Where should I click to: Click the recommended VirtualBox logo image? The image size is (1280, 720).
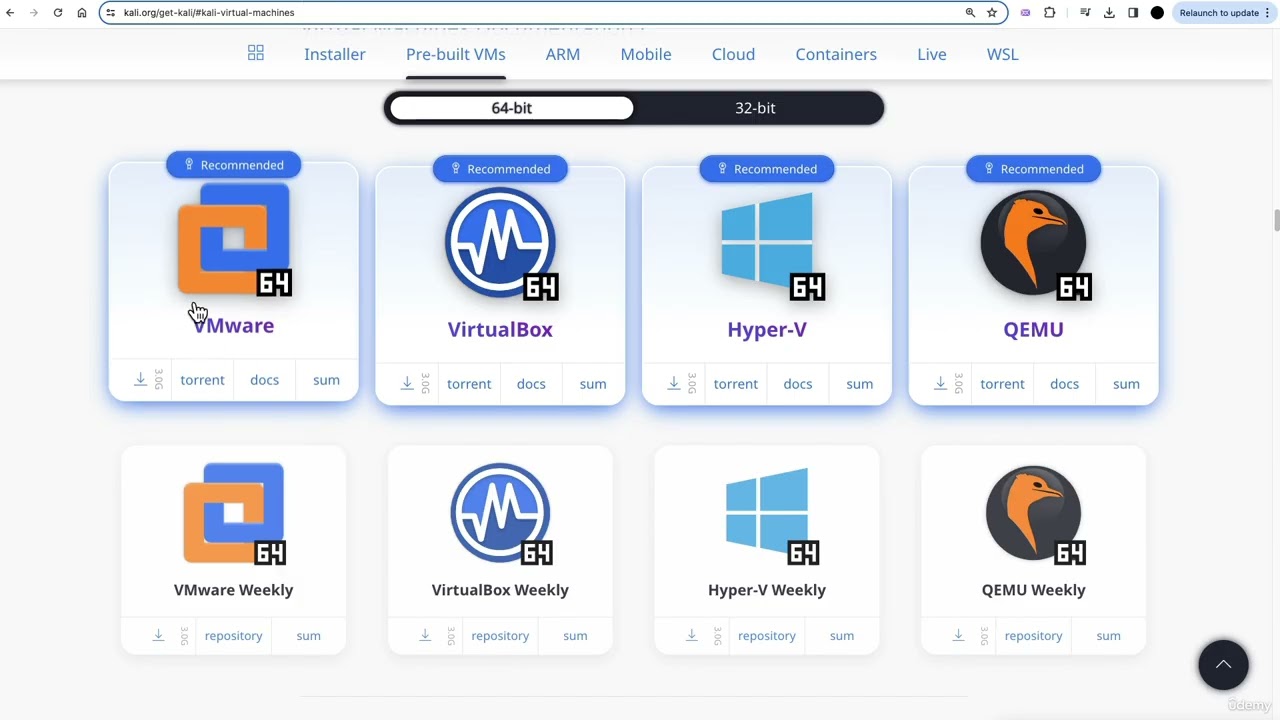(500, 243)
